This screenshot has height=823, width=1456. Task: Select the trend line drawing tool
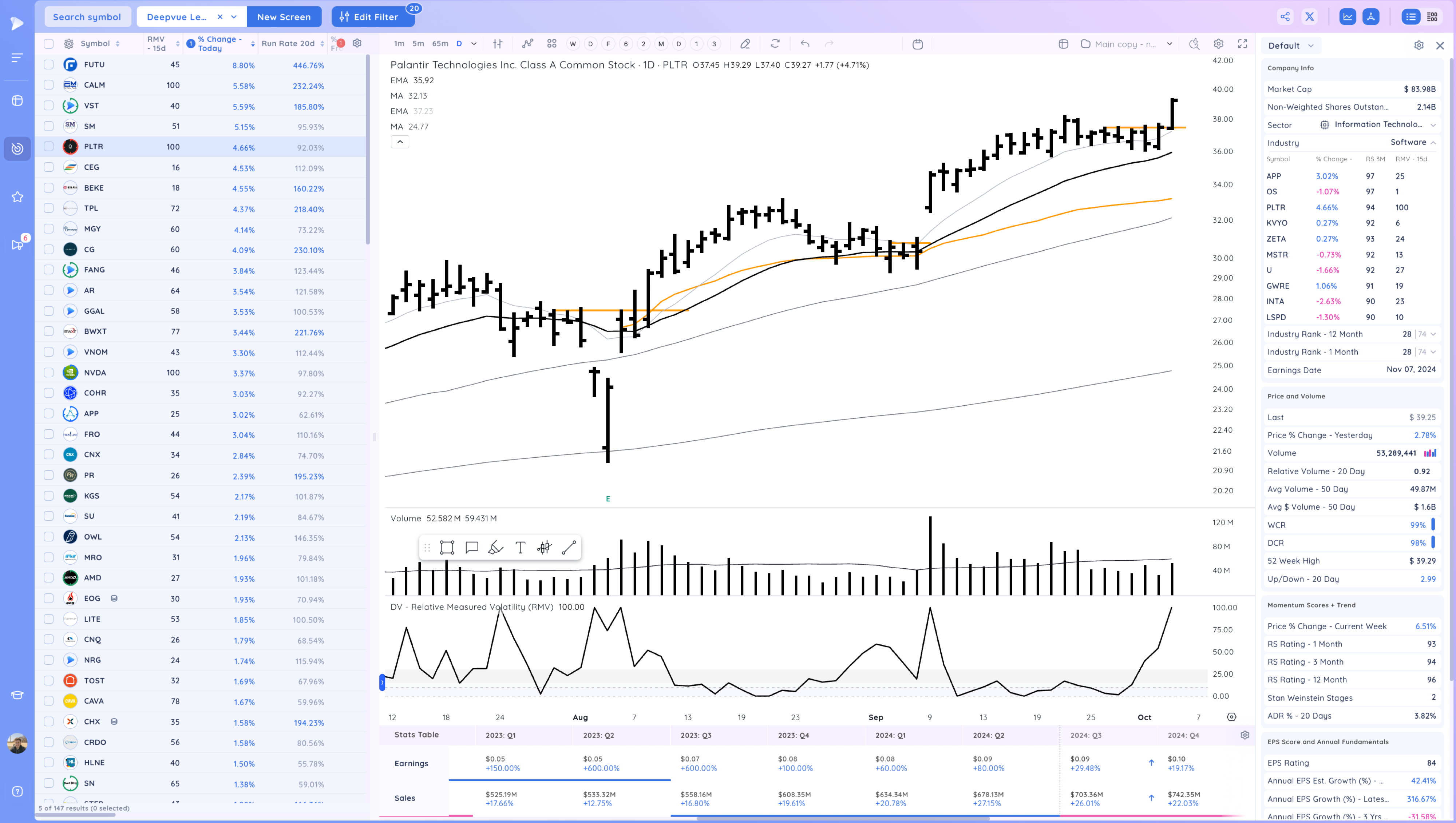coord(569,547)
